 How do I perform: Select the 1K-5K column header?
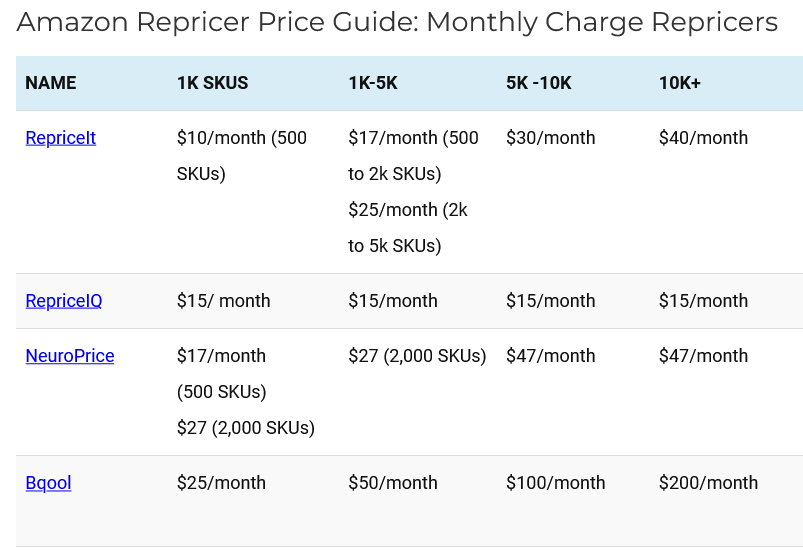[373, 83]
